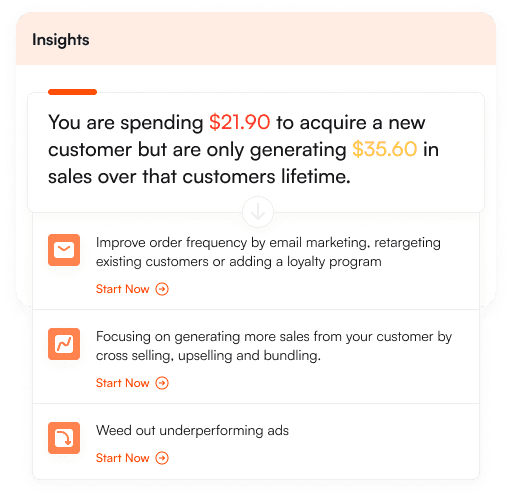Click arrow circle beside third Start Now

click(162, 458)
